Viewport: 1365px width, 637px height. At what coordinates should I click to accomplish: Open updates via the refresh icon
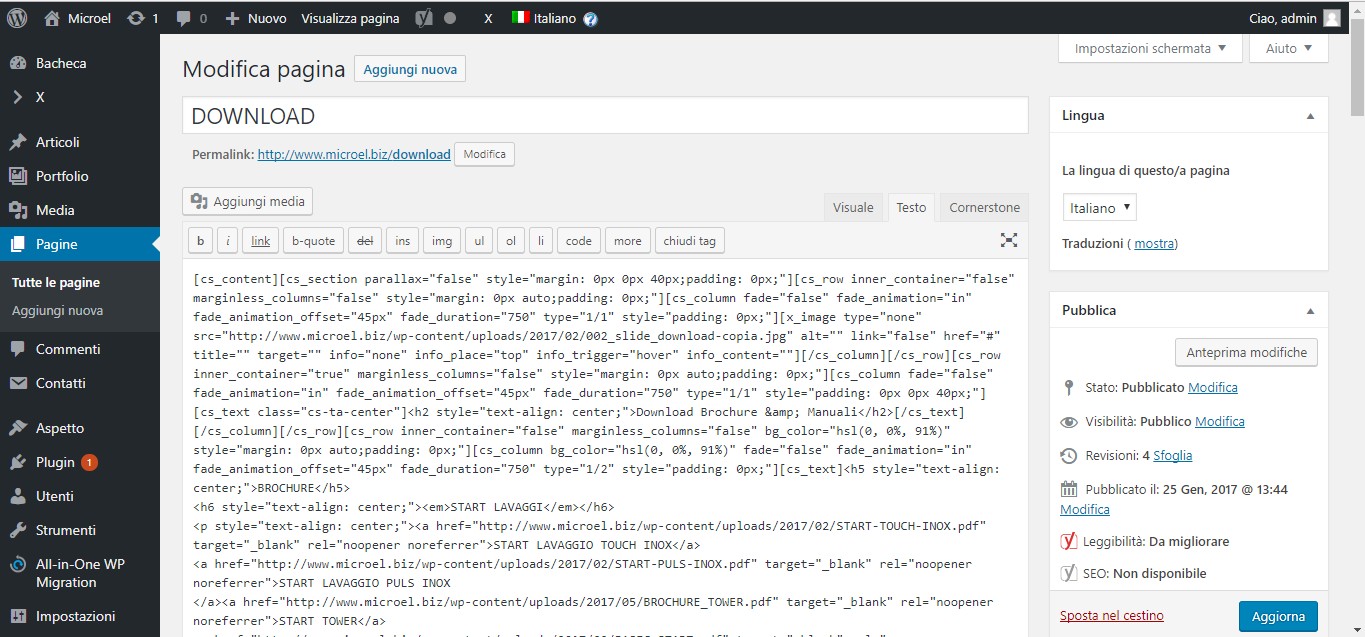coord(136,18)
